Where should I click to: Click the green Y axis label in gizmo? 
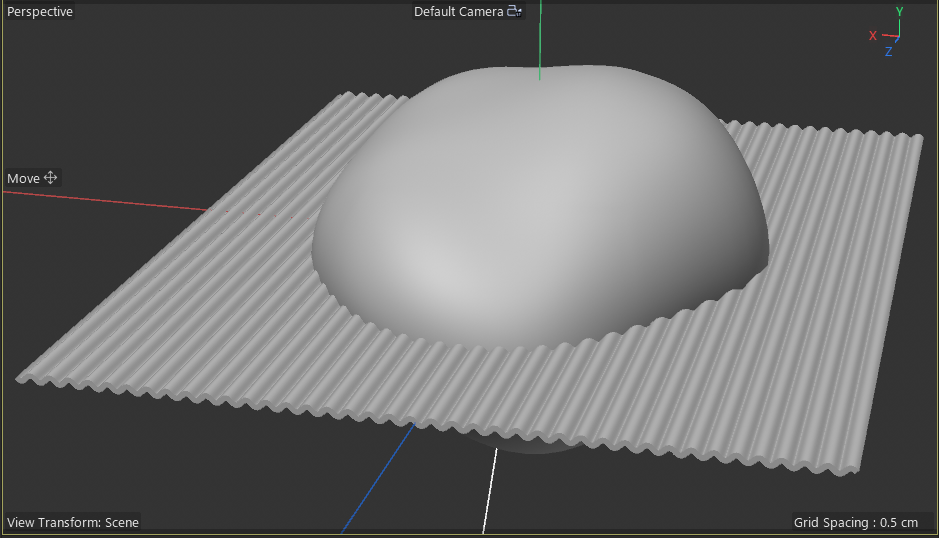tap(899, 11)
